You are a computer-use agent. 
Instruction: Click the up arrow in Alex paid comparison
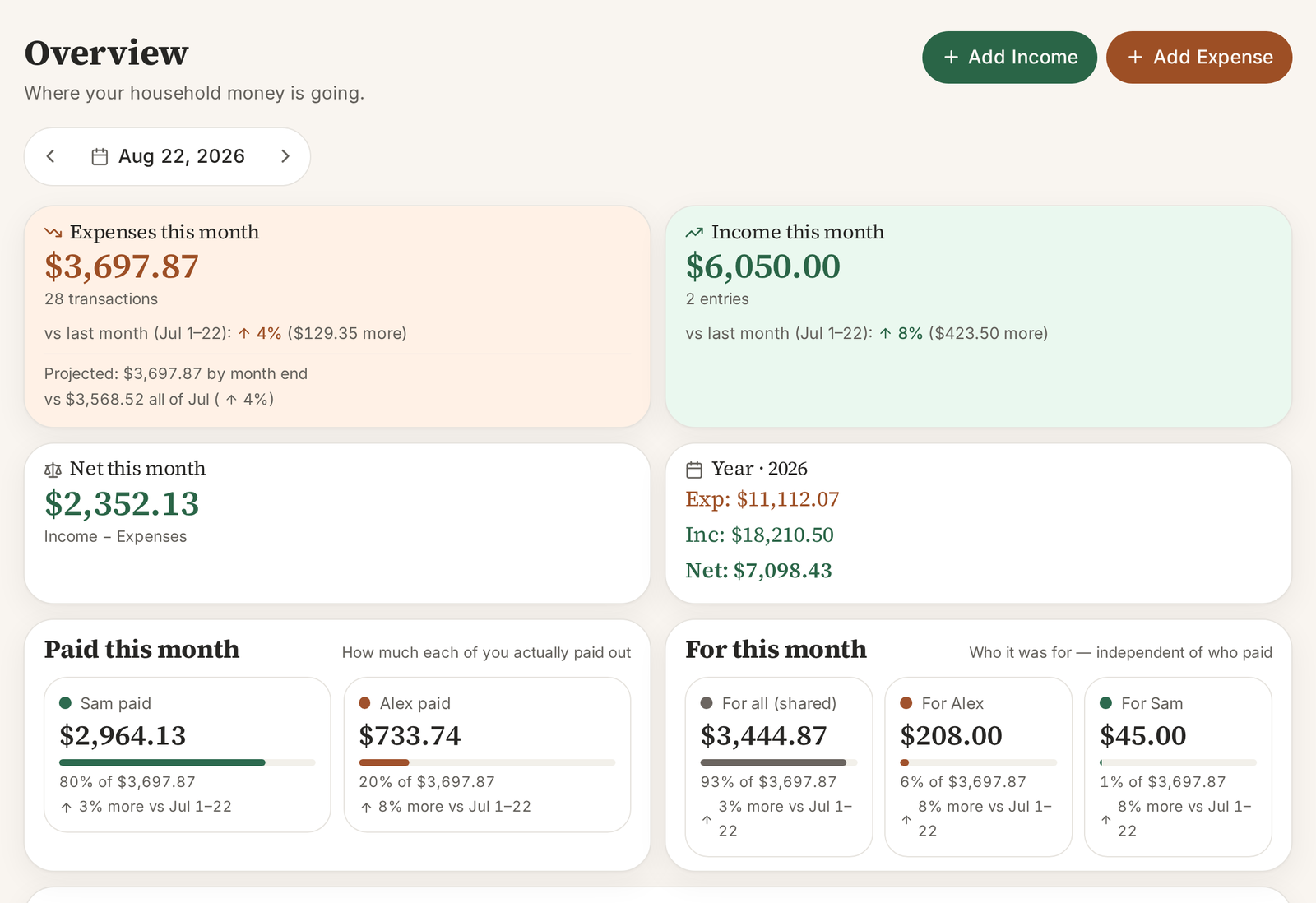pyautogui.click(x=366, y=808)
